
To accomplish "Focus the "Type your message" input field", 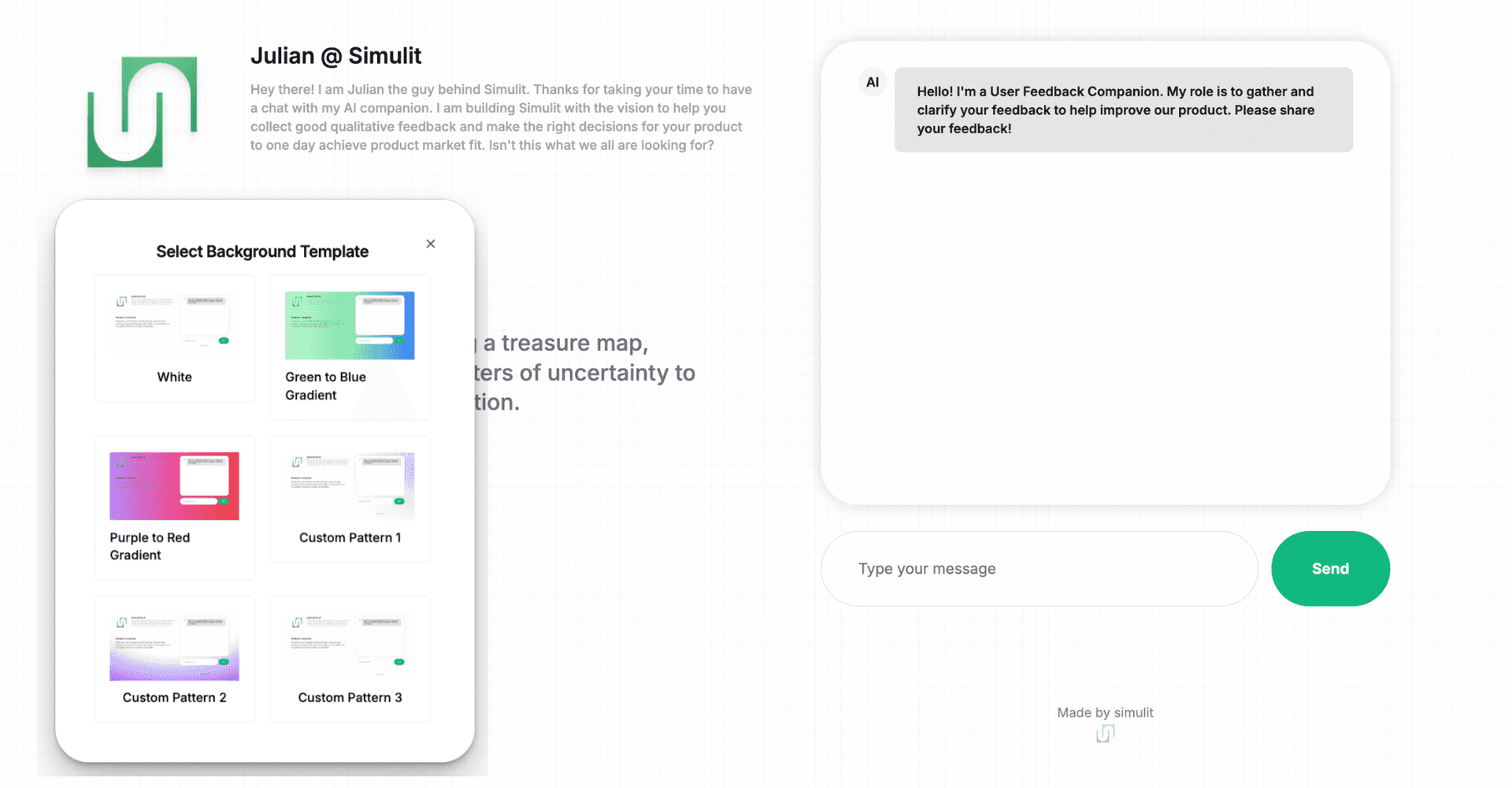I will point(1039,569).
